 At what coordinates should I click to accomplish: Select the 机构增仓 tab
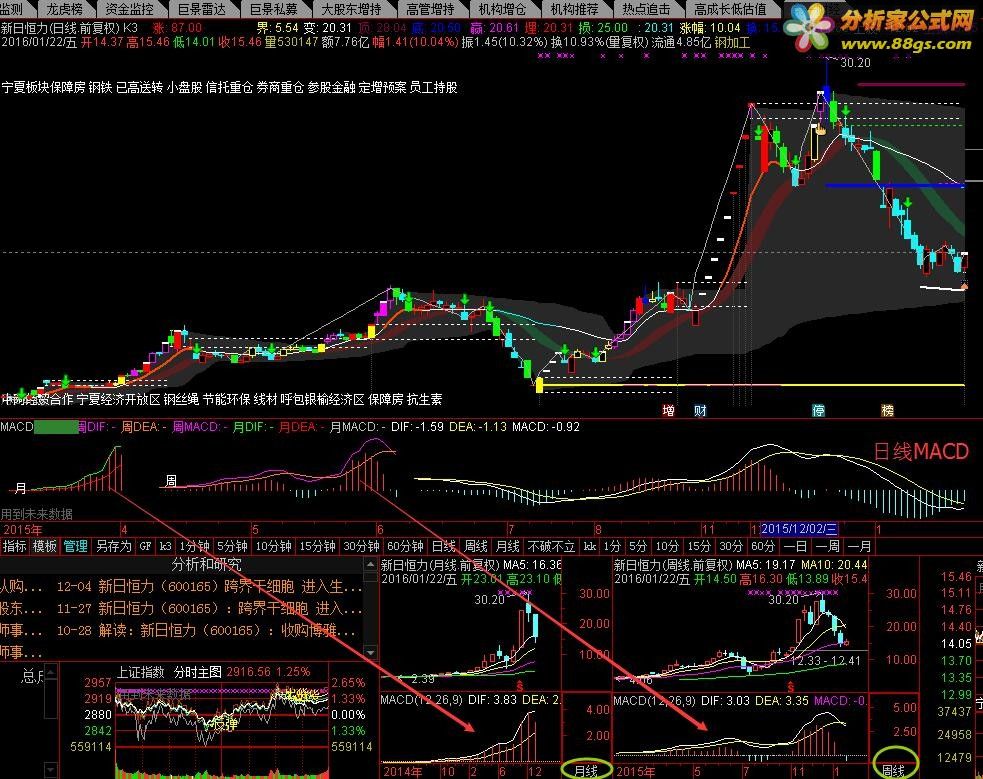(502, 9)
